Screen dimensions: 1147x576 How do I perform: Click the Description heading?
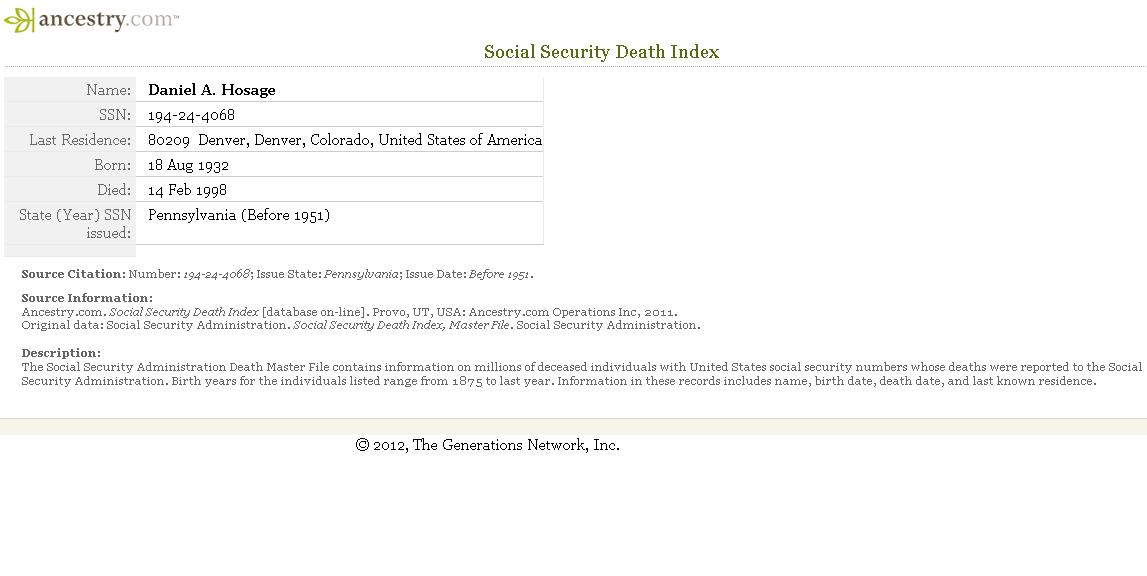[61, 353]
